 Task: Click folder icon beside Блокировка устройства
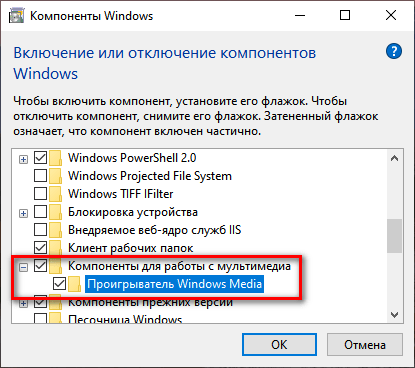55,212
